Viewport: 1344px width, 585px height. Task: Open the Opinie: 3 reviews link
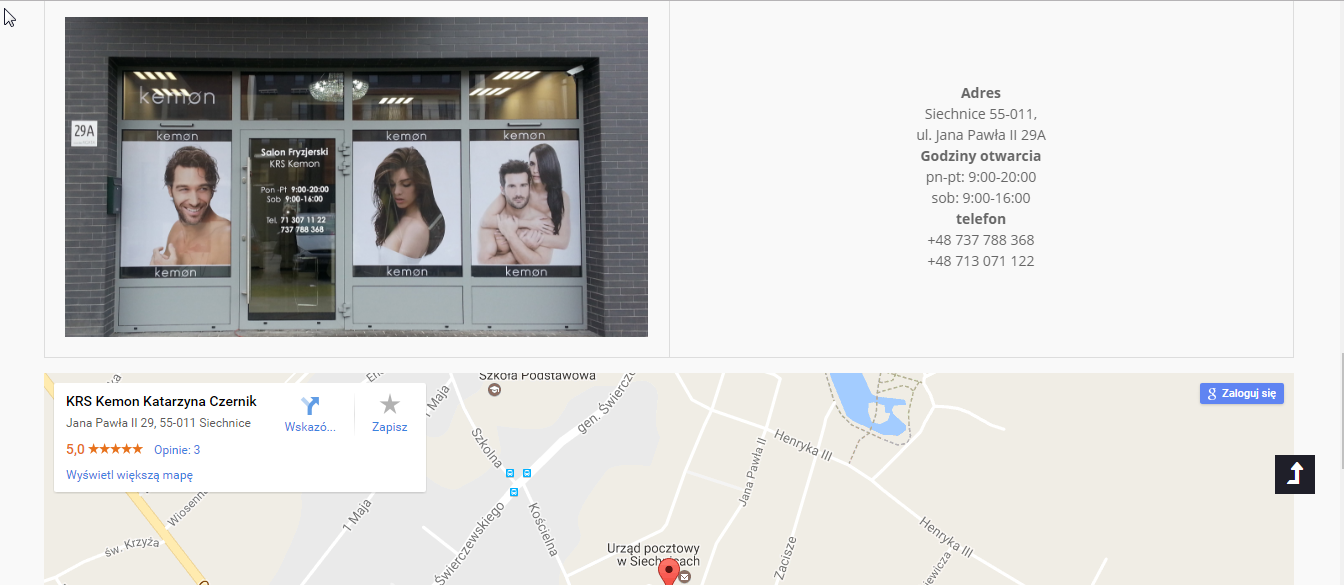(x=177, y=450)
